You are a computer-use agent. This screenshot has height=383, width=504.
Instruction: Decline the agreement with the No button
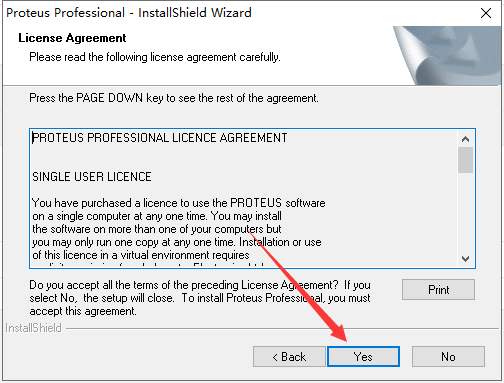coord(448,356)
